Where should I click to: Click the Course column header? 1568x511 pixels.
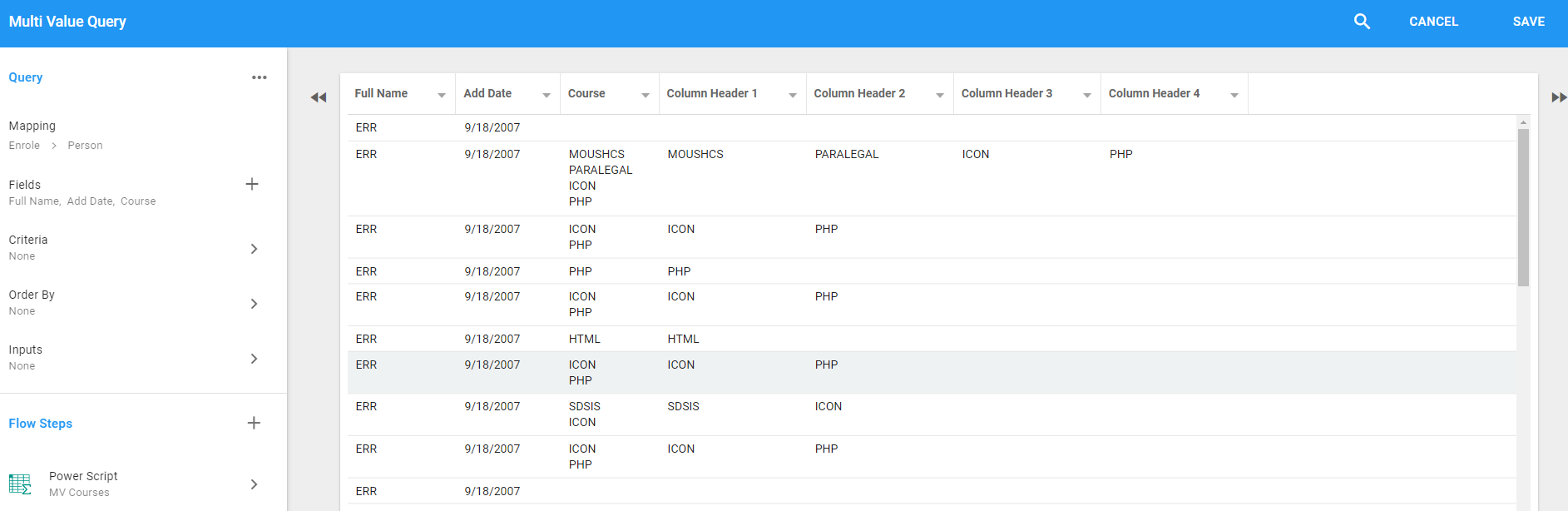click(x=586, y=93)
